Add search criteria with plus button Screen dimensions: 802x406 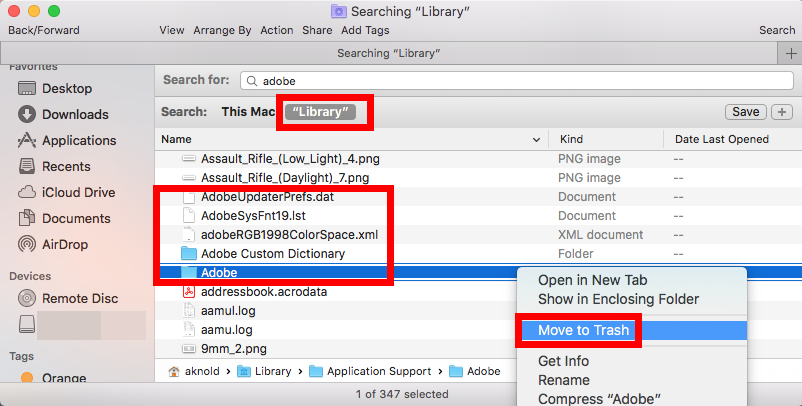click(x=782, y=112)
